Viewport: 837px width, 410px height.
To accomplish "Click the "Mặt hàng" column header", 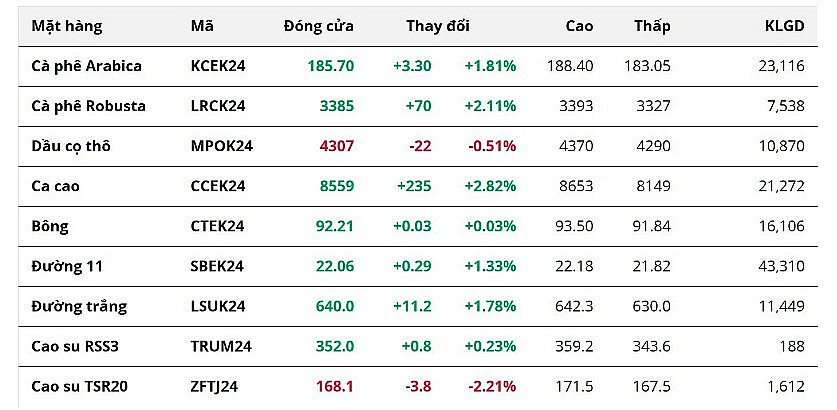I will click(67, 26).
